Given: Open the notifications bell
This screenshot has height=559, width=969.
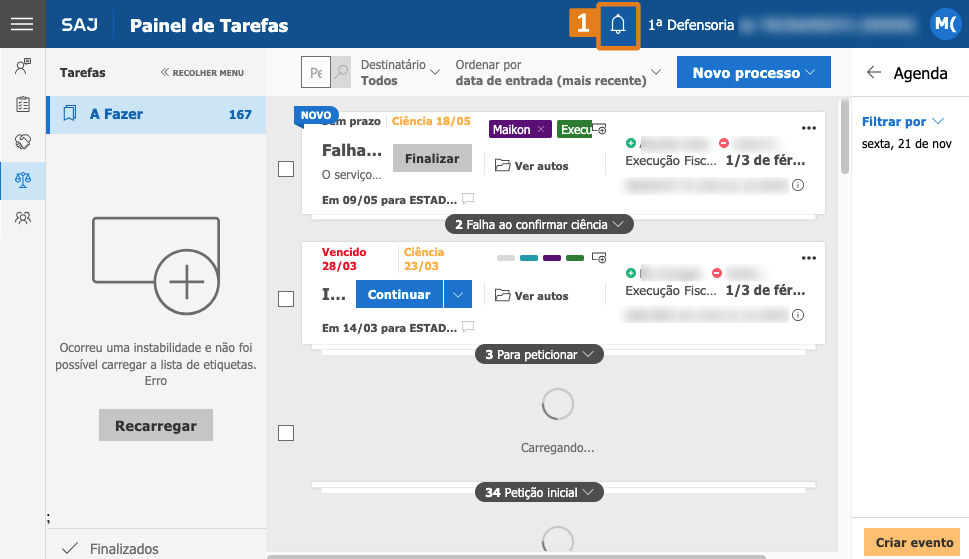Looking at the screenshot, I should pos(618,25).
